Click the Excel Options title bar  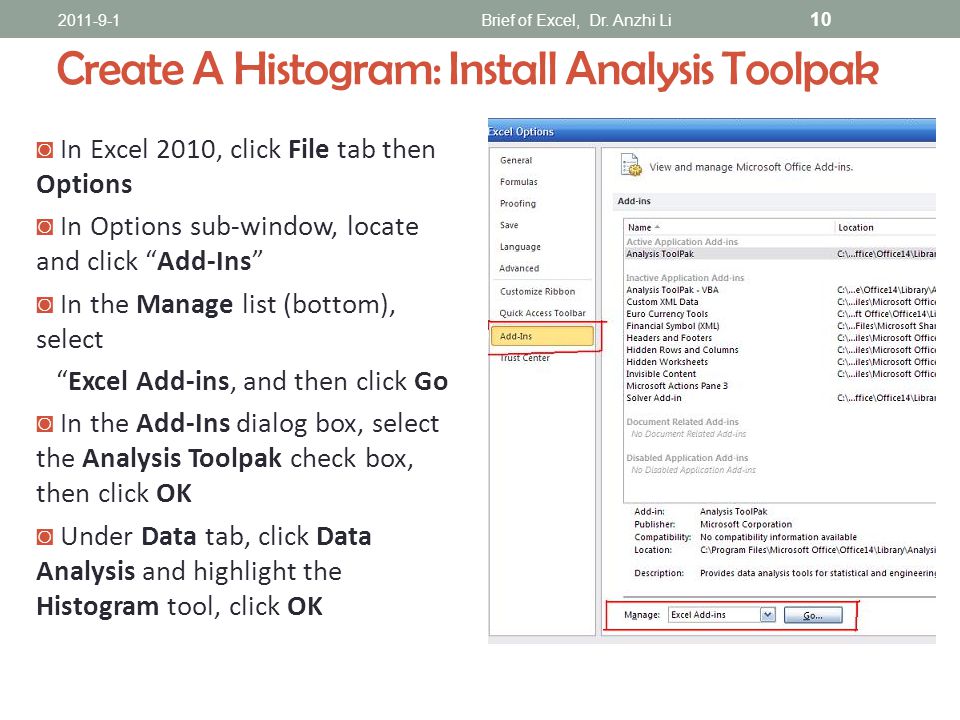(711, 131)
